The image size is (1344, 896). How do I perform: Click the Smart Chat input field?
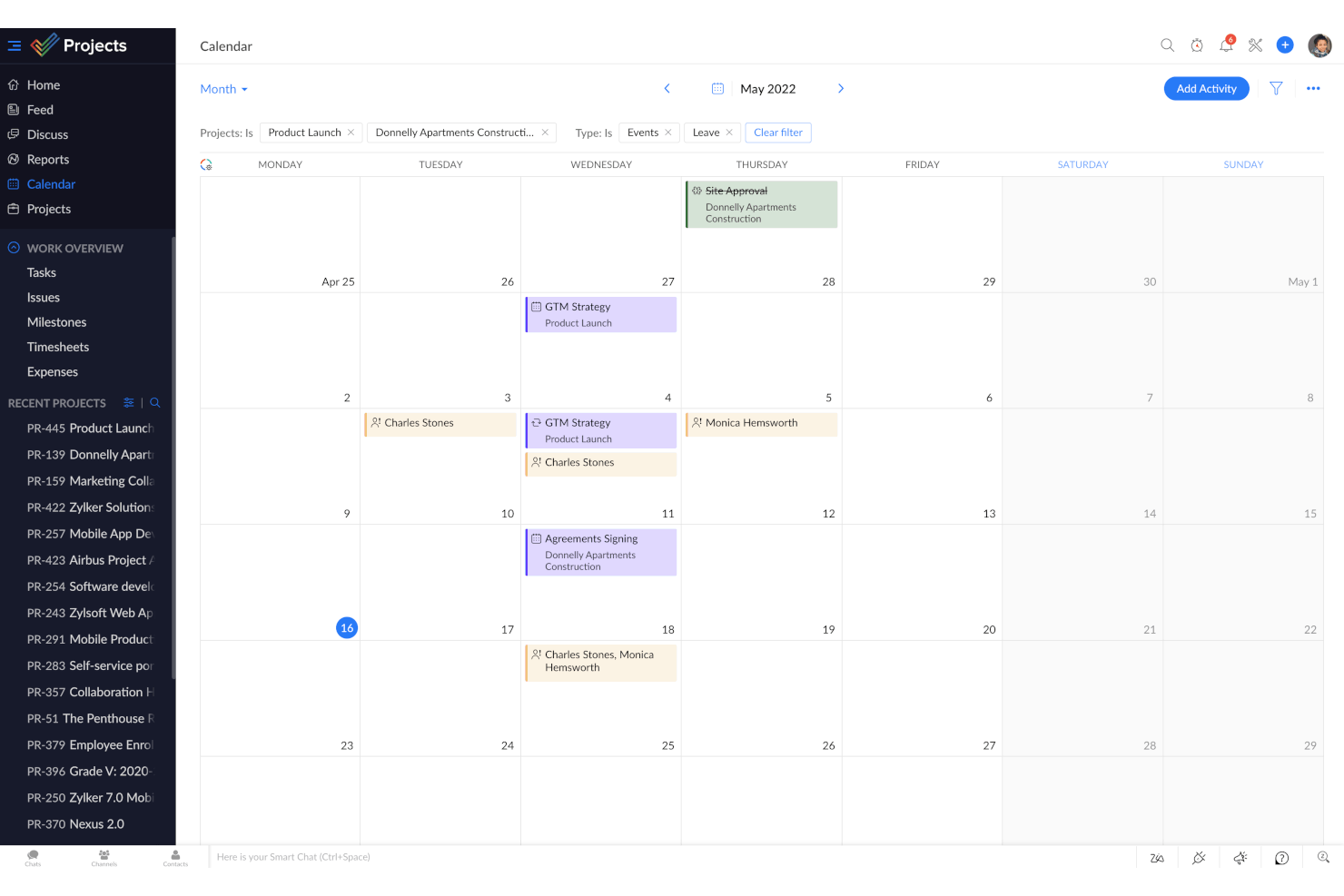tap(672, 857)
